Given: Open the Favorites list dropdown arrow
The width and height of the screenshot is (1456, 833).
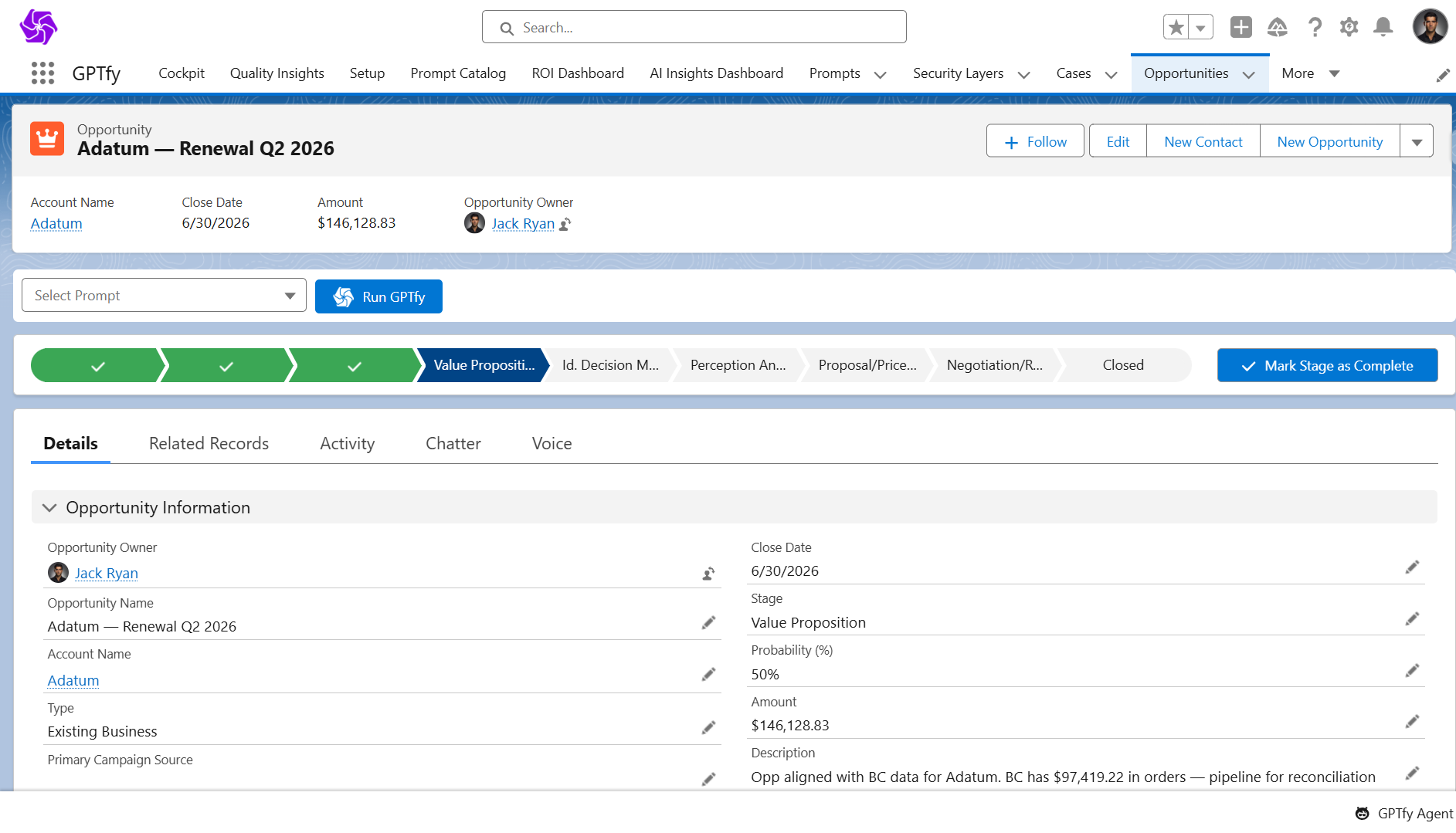Looking at the screenshot, I should tap(1201, 28).
